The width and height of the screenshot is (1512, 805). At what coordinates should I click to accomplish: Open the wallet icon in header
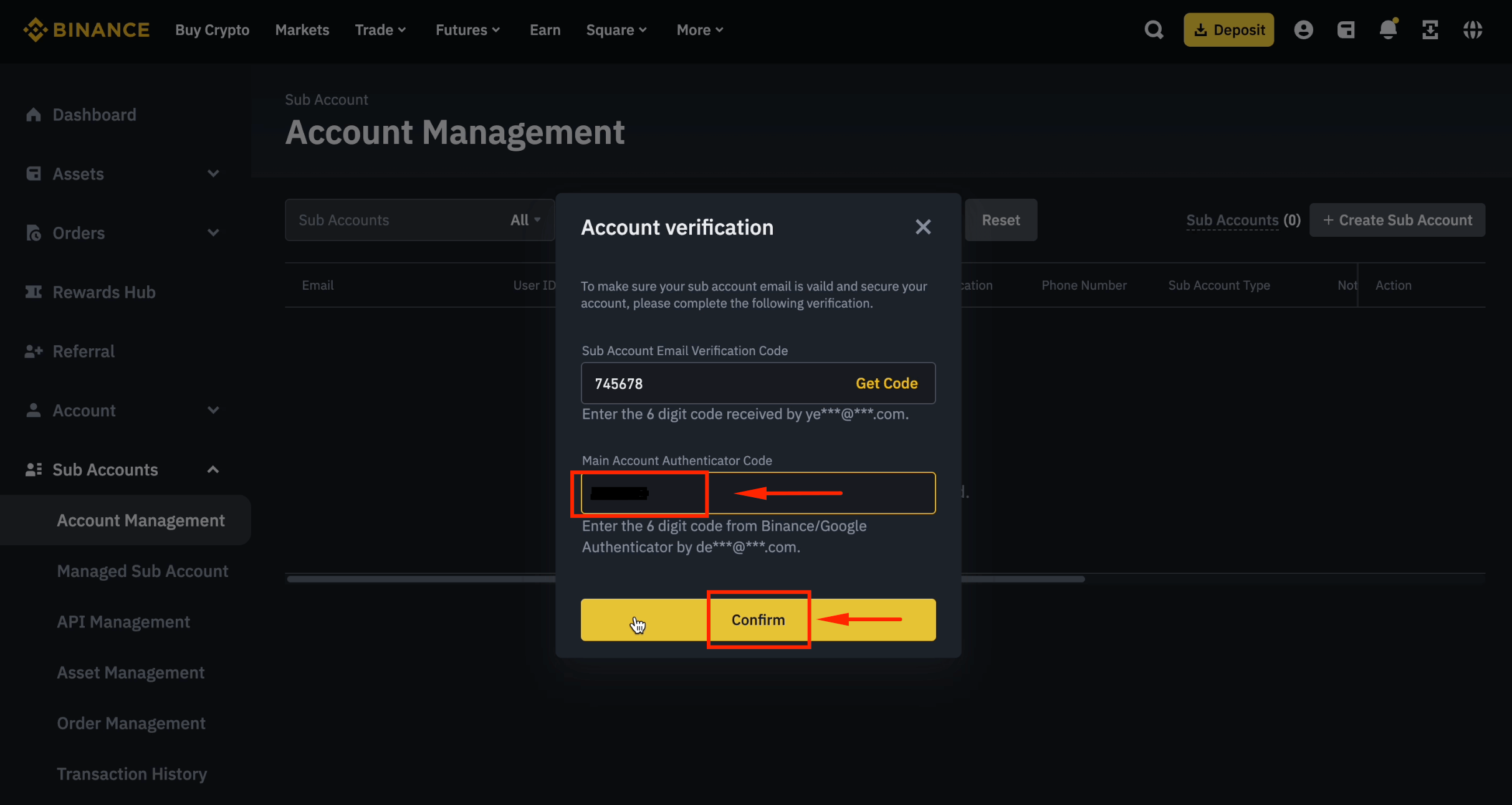1346,30
